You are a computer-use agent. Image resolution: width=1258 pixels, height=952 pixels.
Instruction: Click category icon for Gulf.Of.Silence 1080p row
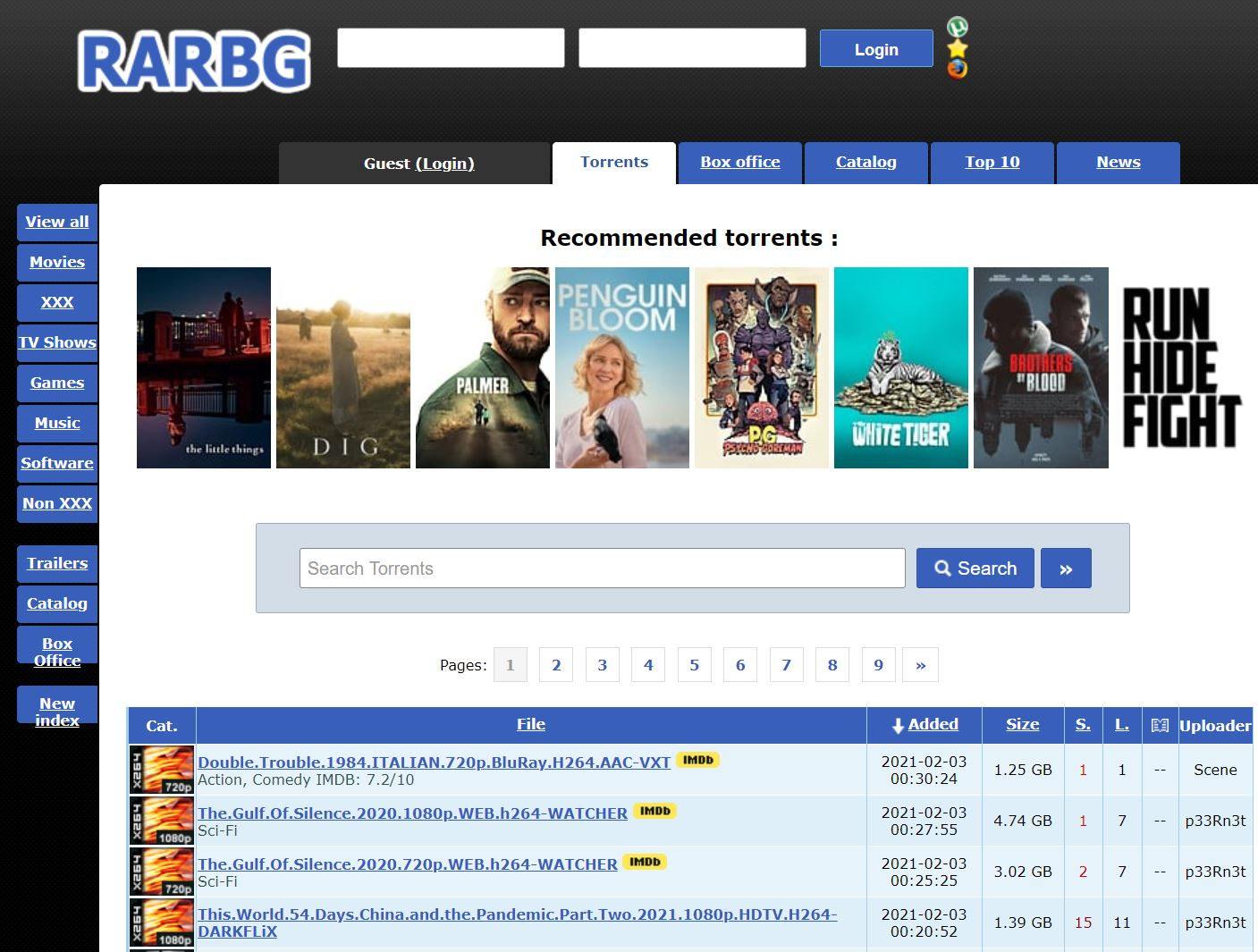click(x=162, y=821)
